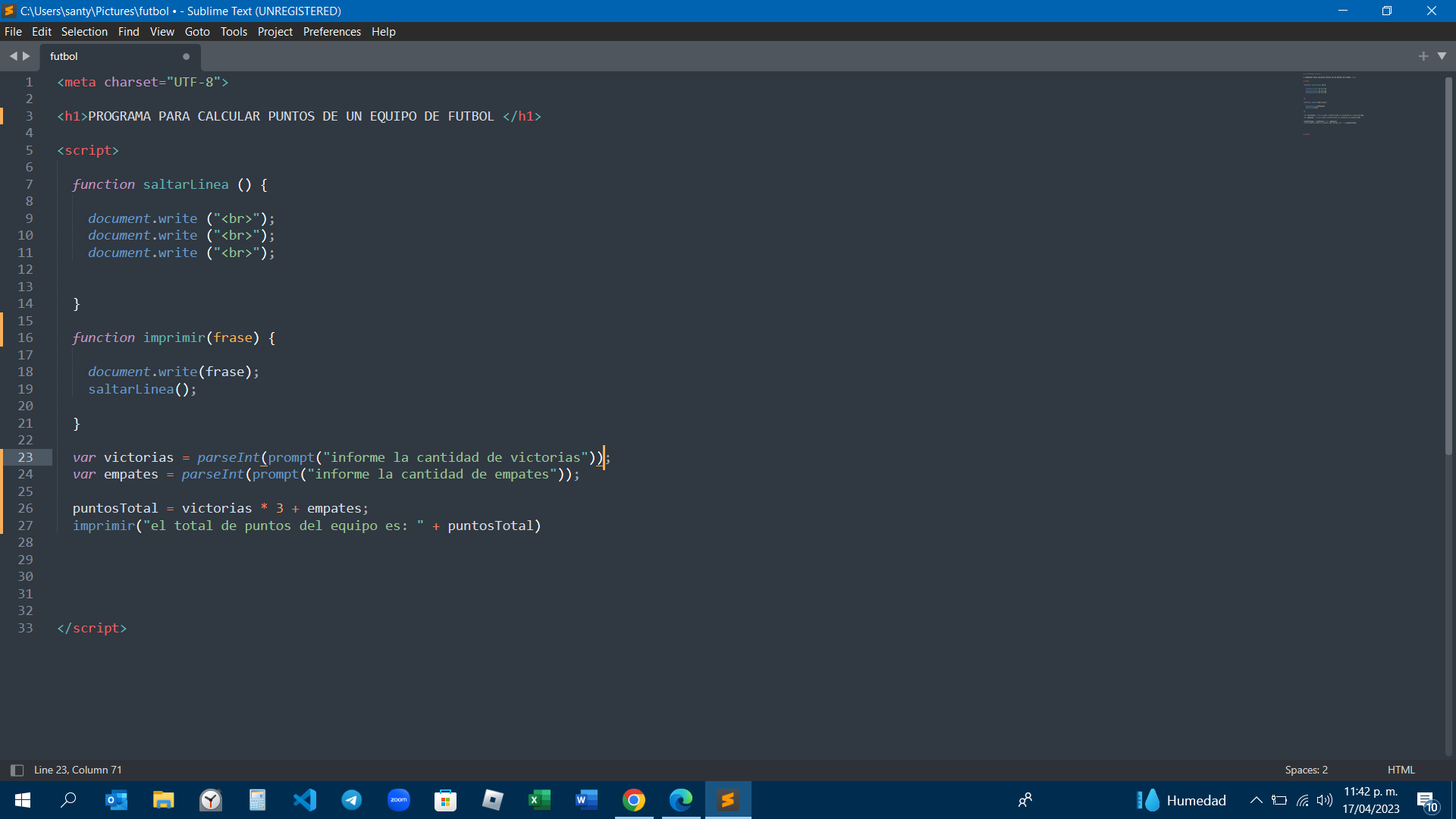This screenshot has height=819, width=1456.
Task: Click the 'var empates' declaration on line 24
Action: tap(115, 474)
